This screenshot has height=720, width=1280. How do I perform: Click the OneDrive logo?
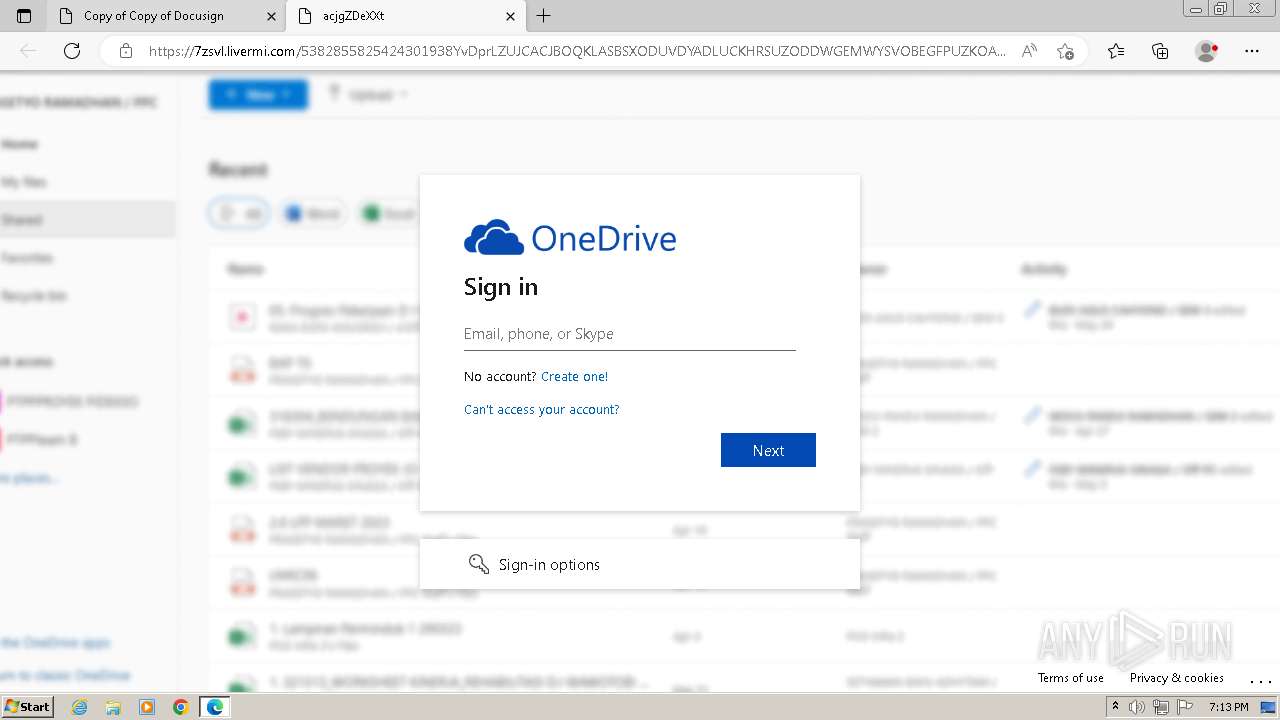click(570, 238)
